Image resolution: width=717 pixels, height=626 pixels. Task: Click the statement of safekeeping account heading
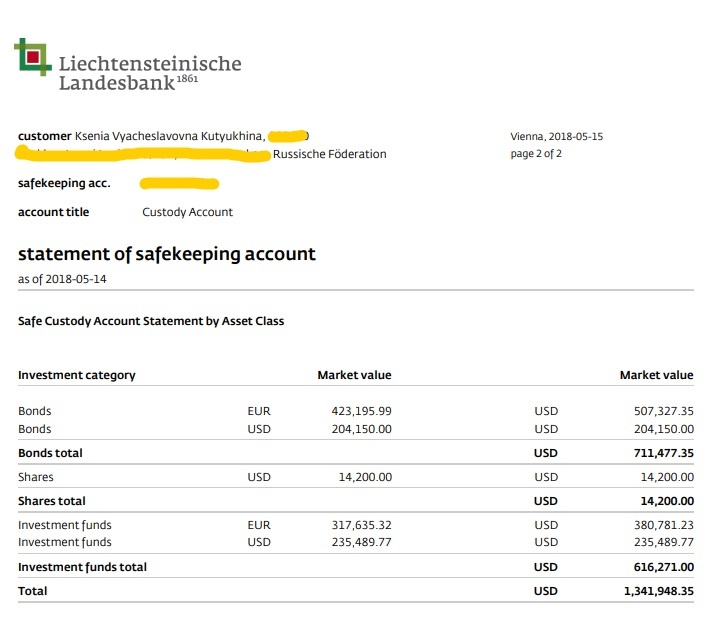click(167, 254)
